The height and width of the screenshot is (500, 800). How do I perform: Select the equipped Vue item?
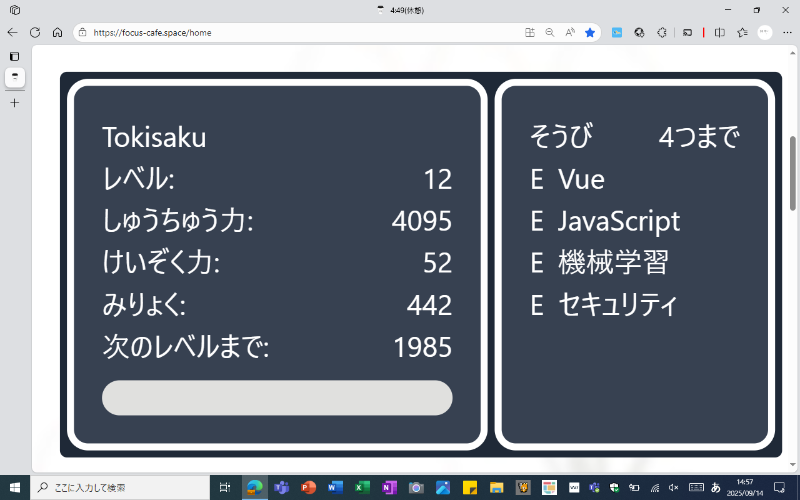click(x=568, y=179)
